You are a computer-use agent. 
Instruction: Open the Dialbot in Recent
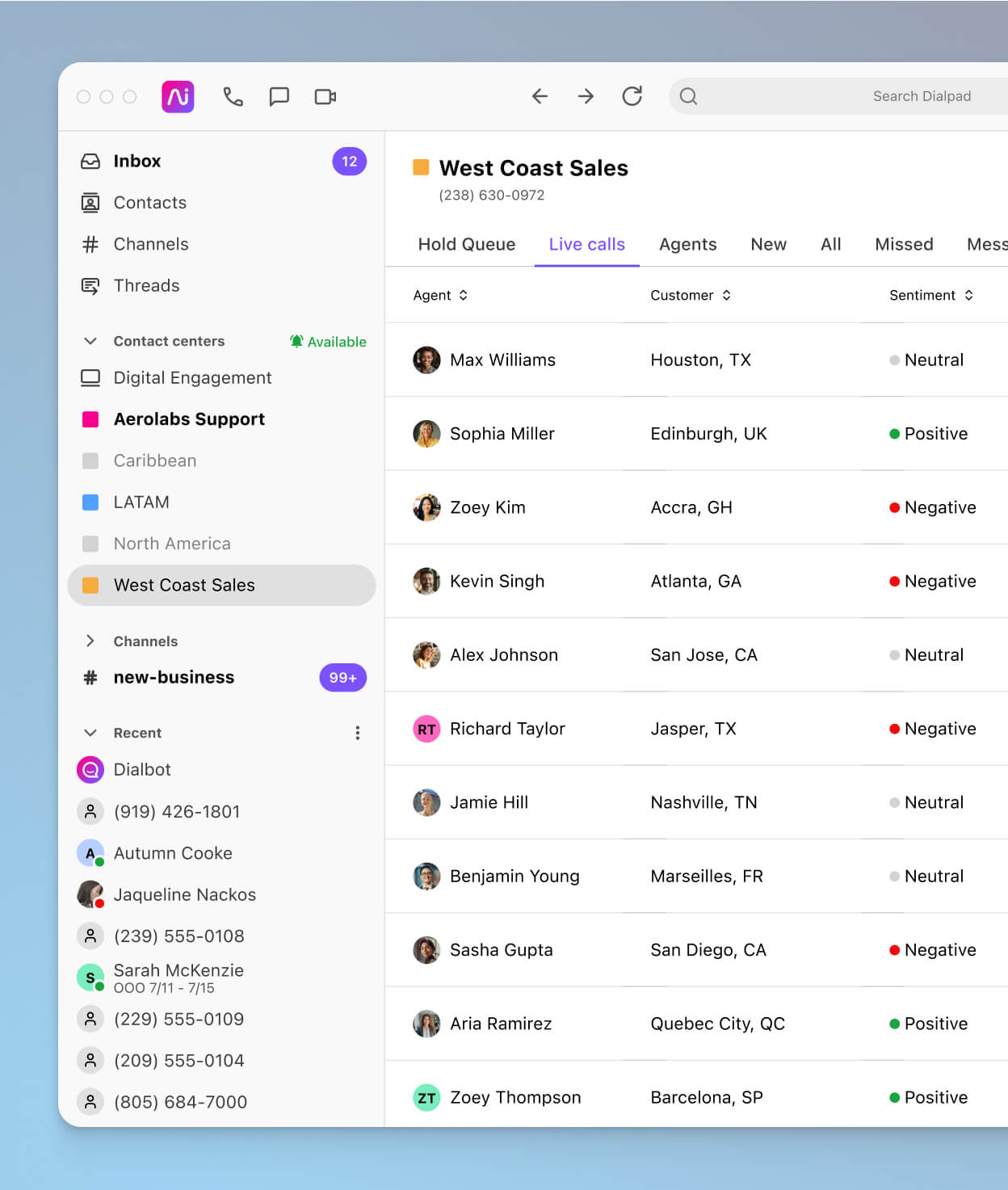point(142,769)
